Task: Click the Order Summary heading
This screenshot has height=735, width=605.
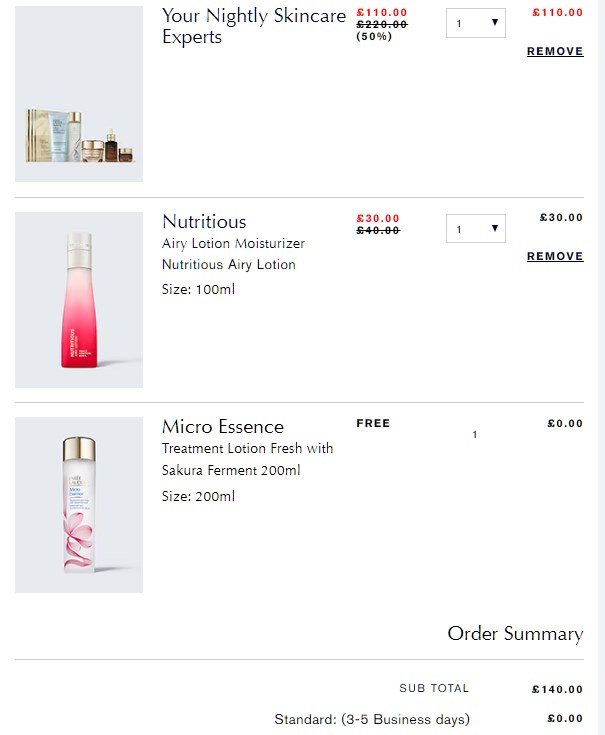Action: click(514, 634)
